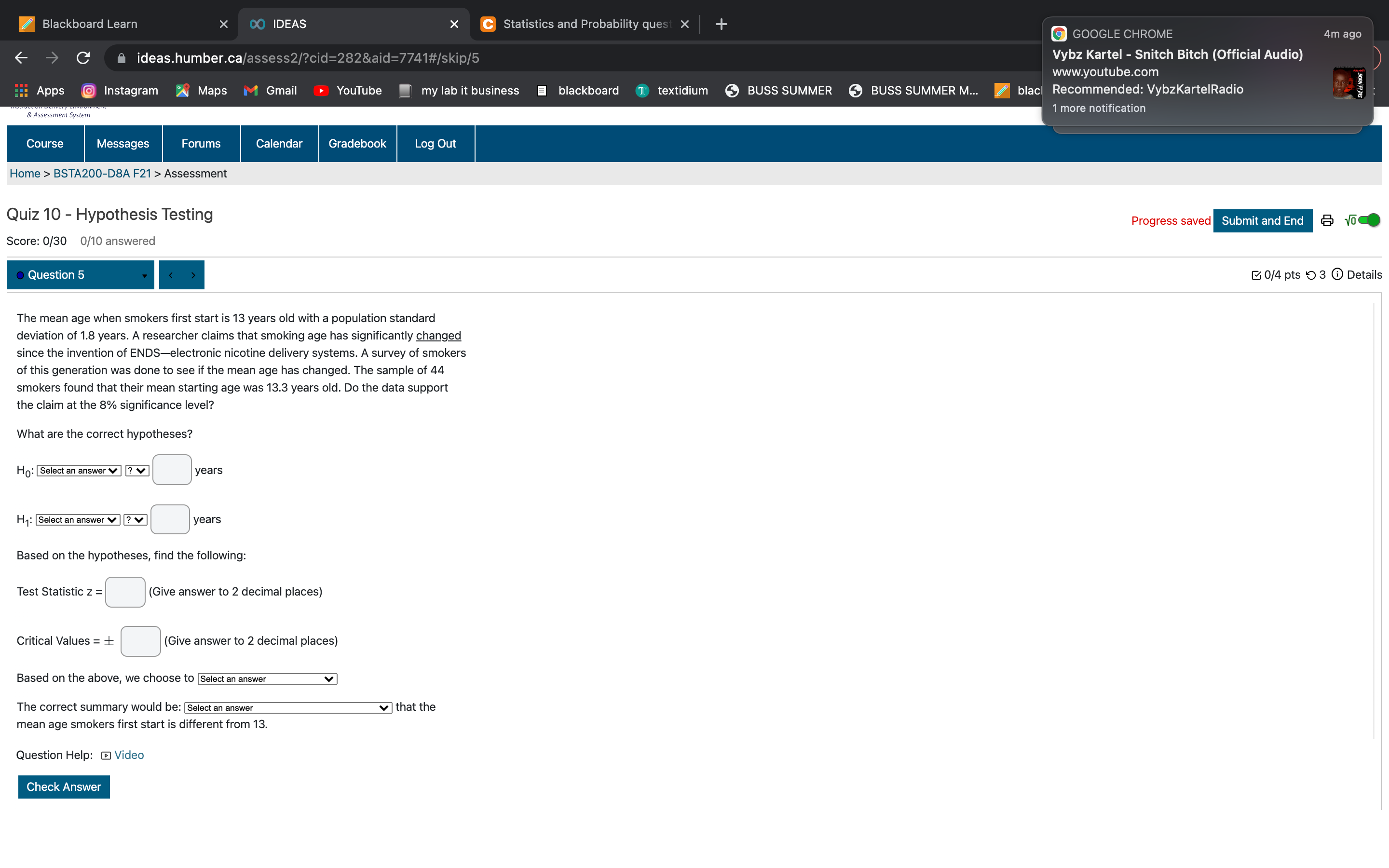Open the Gradebook menu item
This screenshot has width=1389, height=868.
click(357, 144)
